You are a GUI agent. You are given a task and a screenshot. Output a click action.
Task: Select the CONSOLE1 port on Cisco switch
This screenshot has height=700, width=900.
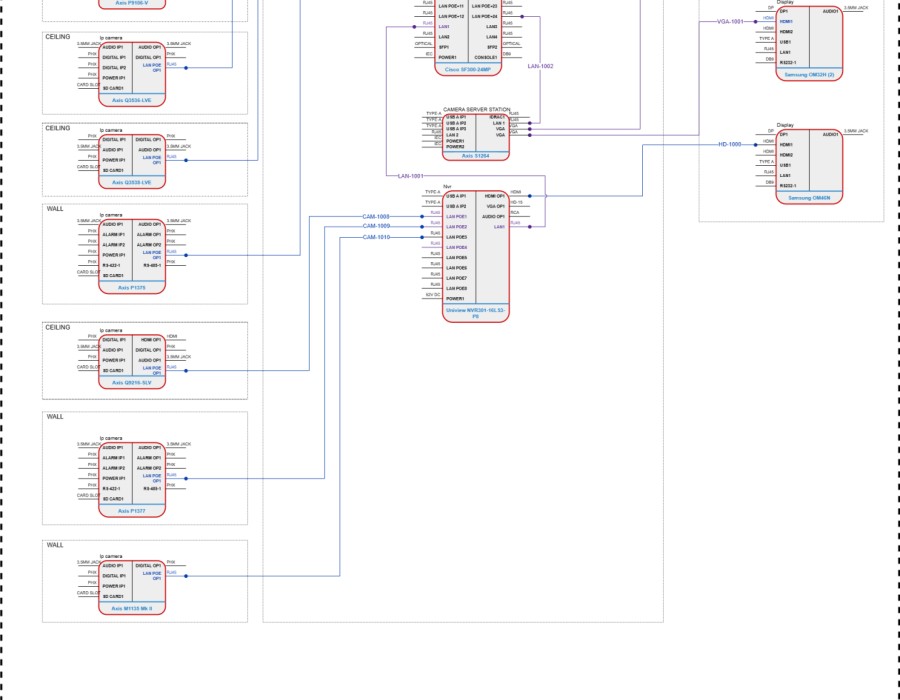coord(486,57)
